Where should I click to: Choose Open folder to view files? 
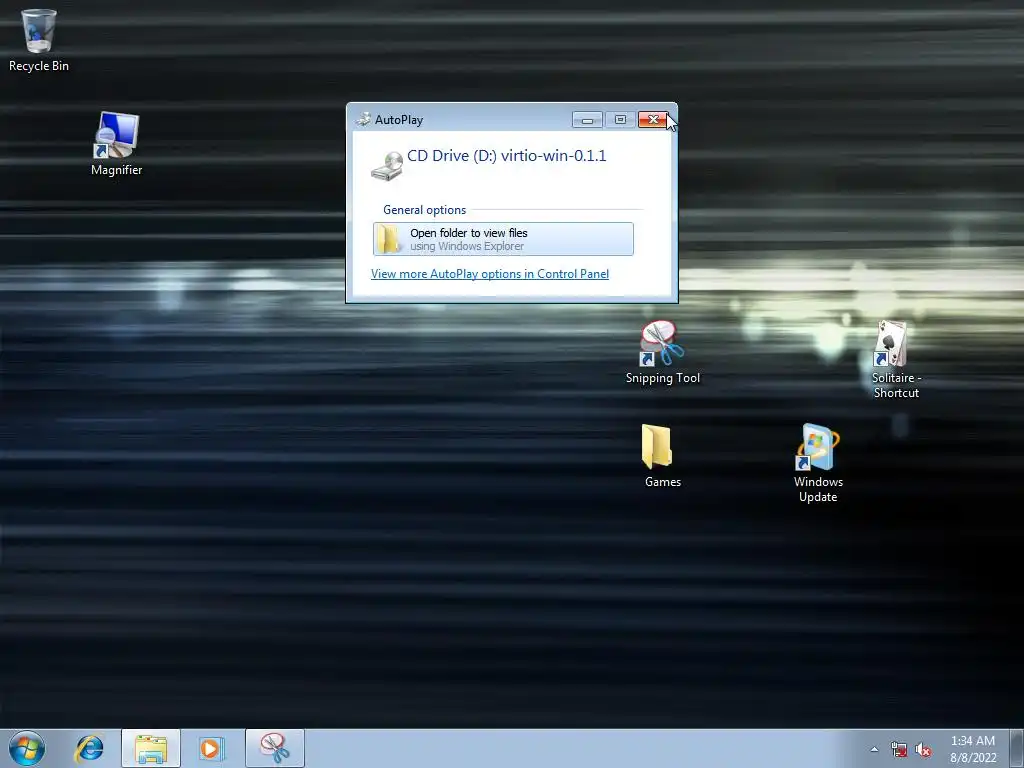[x=503, y=239]
